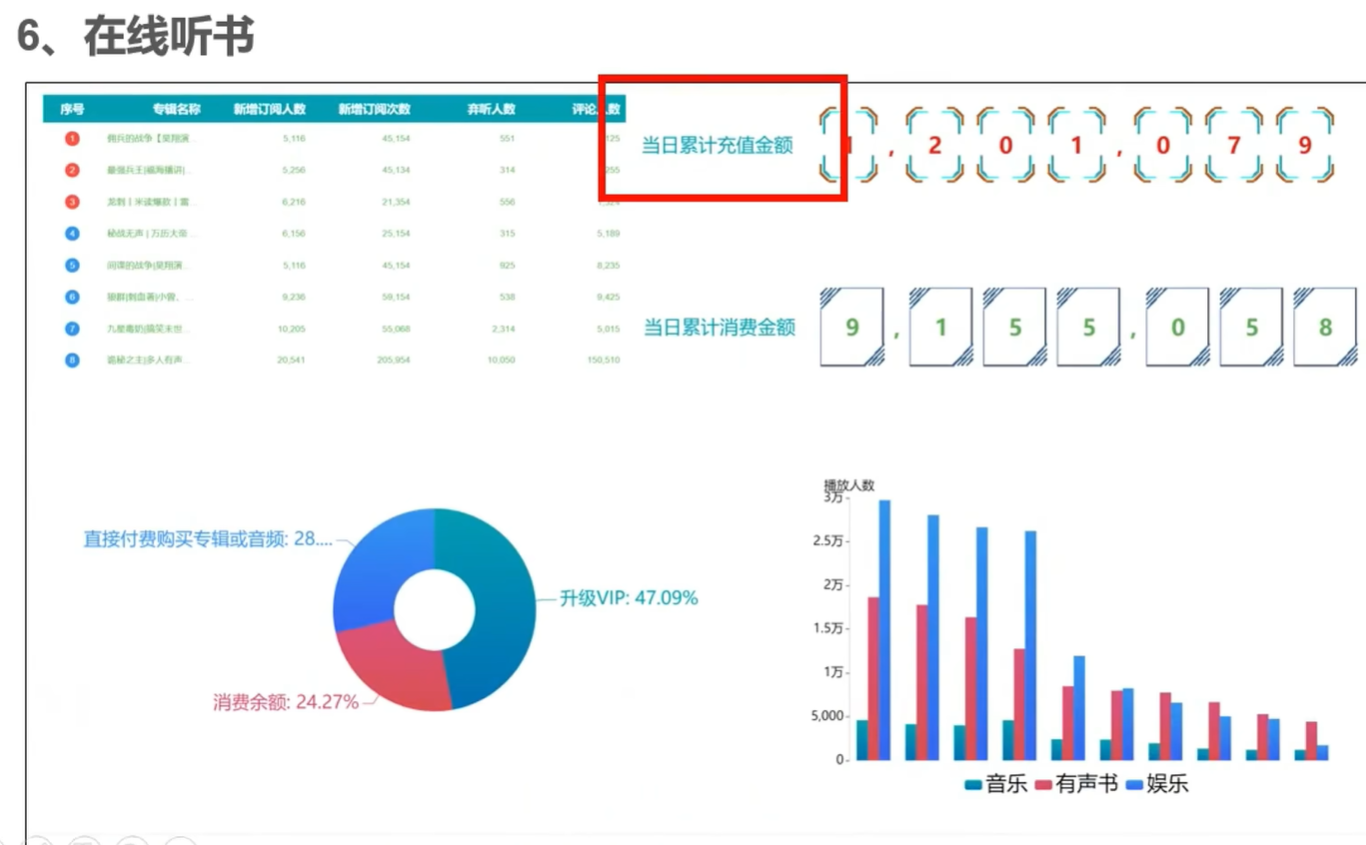Click the 150,510 comment count cell
This screenshot has width=1366, height=845.
[x=603, y=360]
